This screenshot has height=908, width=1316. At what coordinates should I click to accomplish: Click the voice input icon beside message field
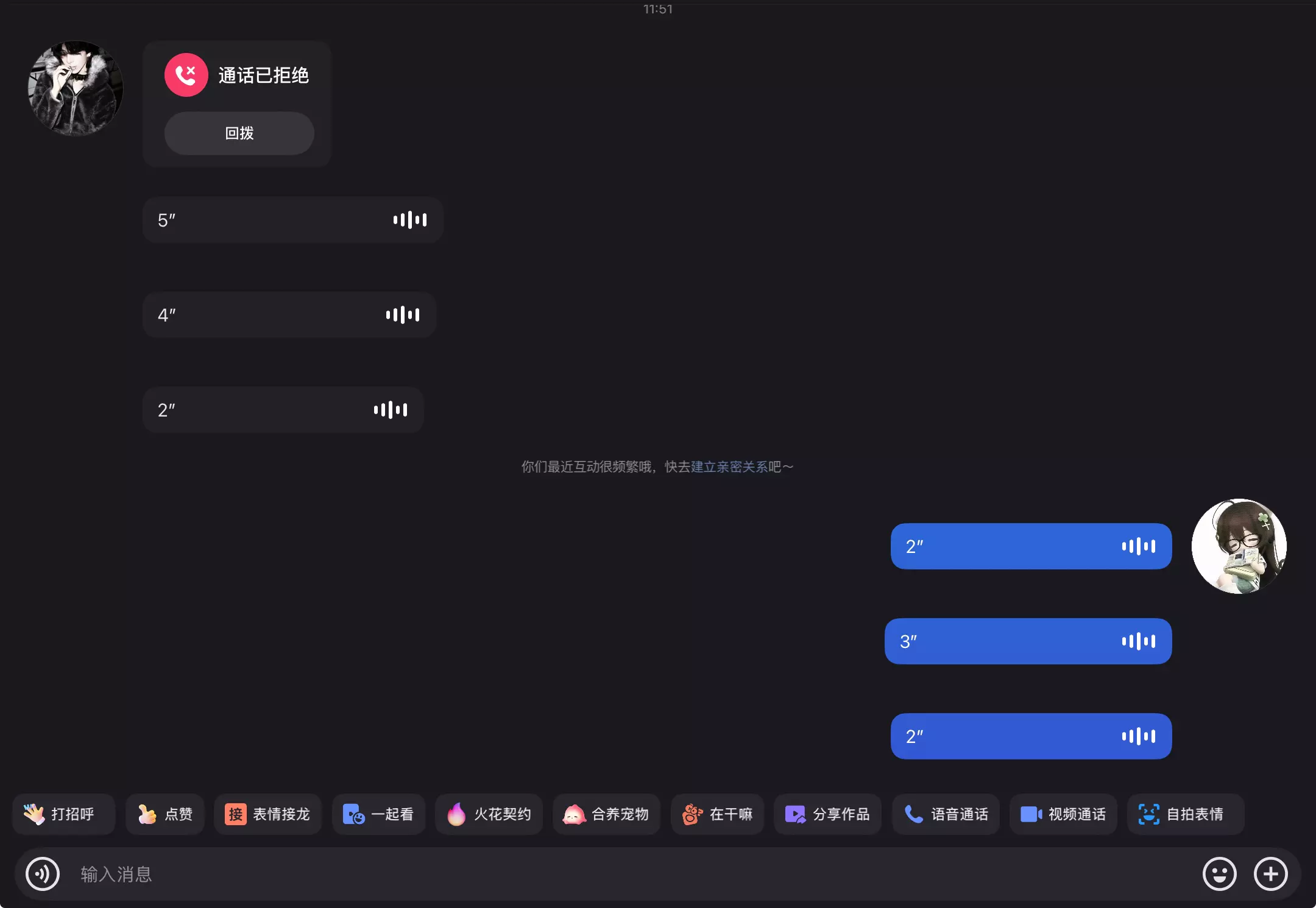pyautogui.click(x=42, y=874)
